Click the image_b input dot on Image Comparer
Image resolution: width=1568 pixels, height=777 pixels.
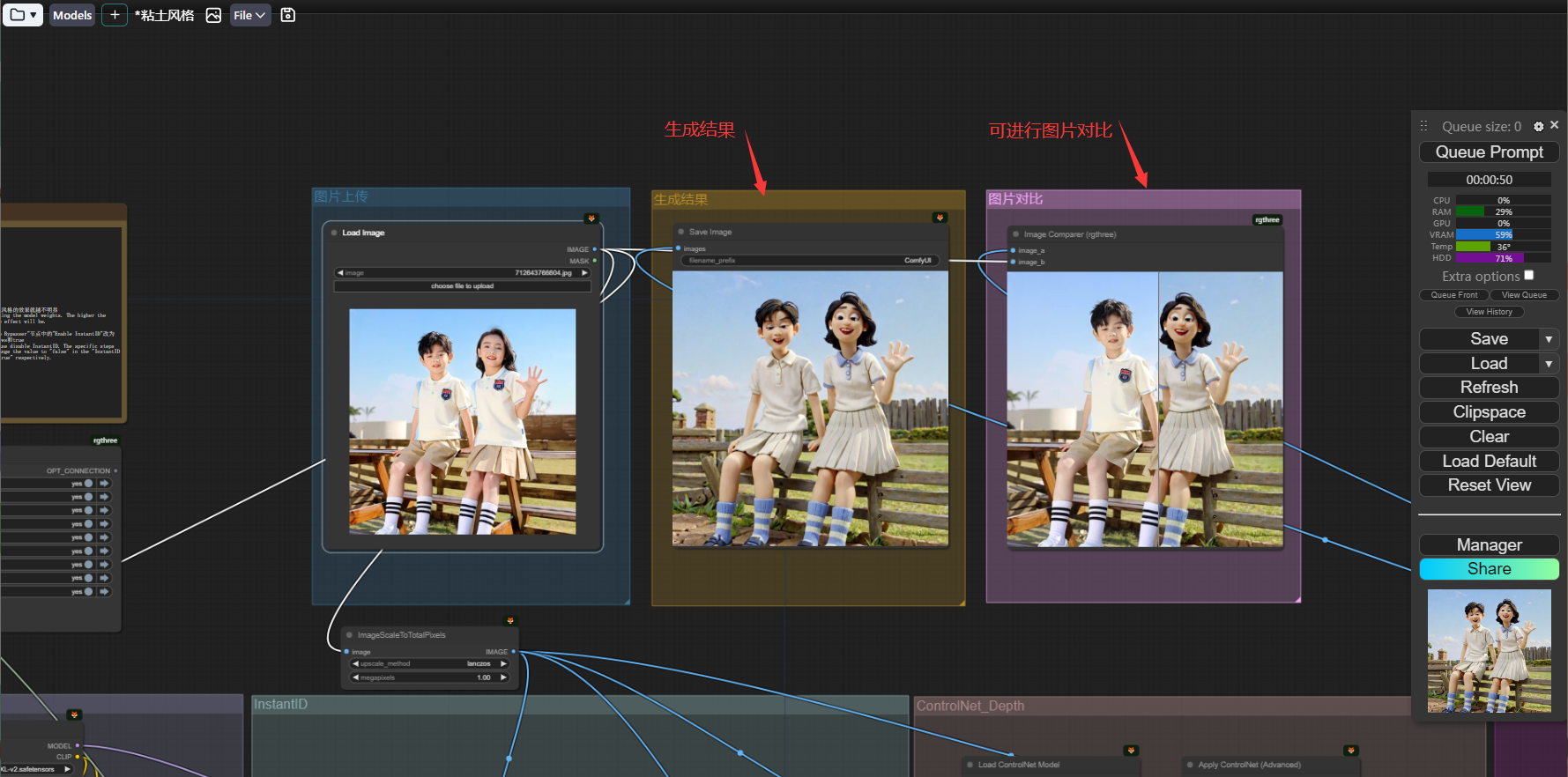click(x=1013, y=262)
